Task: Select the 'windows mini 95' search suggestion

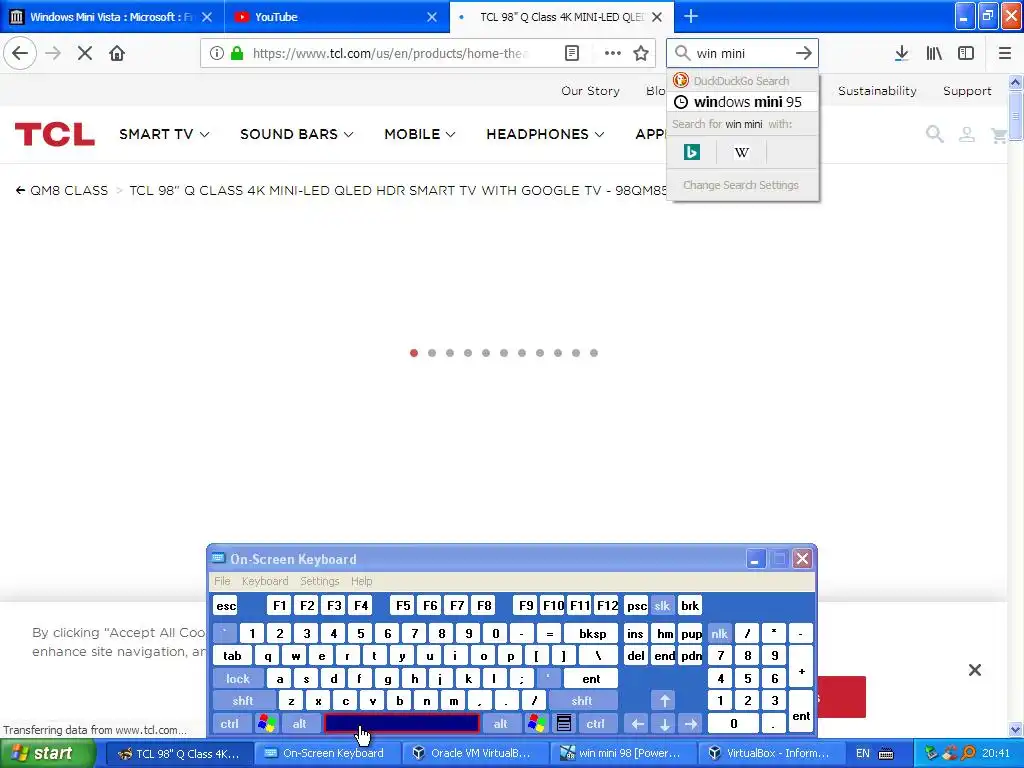Action: tap(743, 102)
